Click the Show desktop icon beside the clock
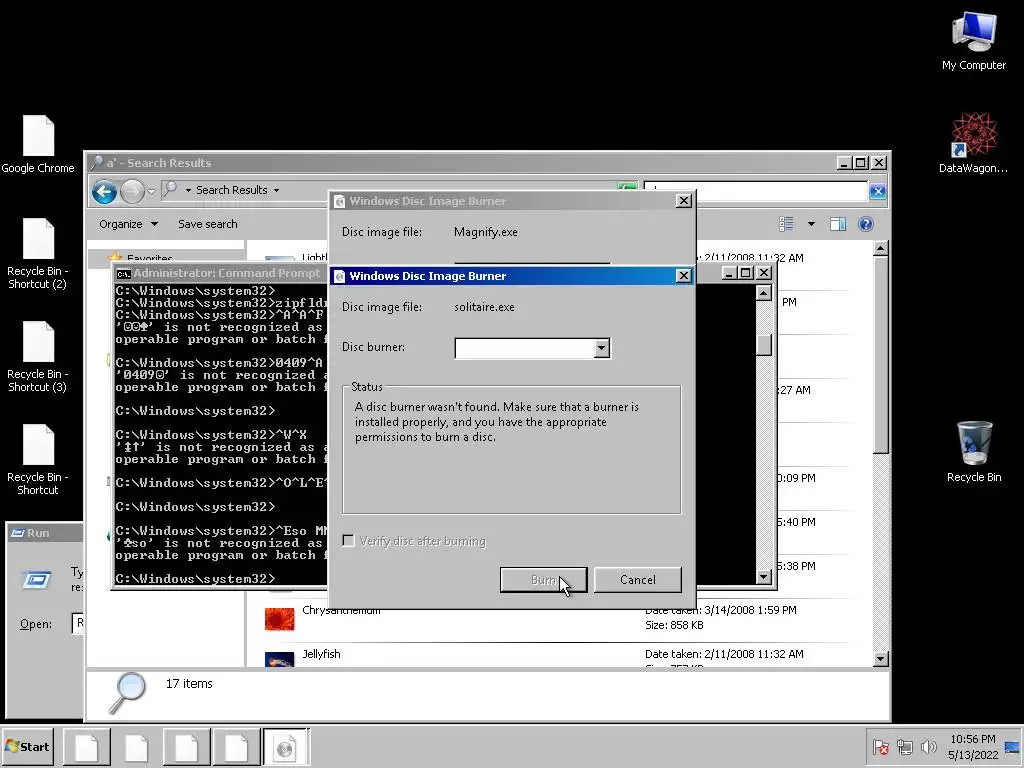This screenshot has width=1024, height=768. tap(1012, 747)
